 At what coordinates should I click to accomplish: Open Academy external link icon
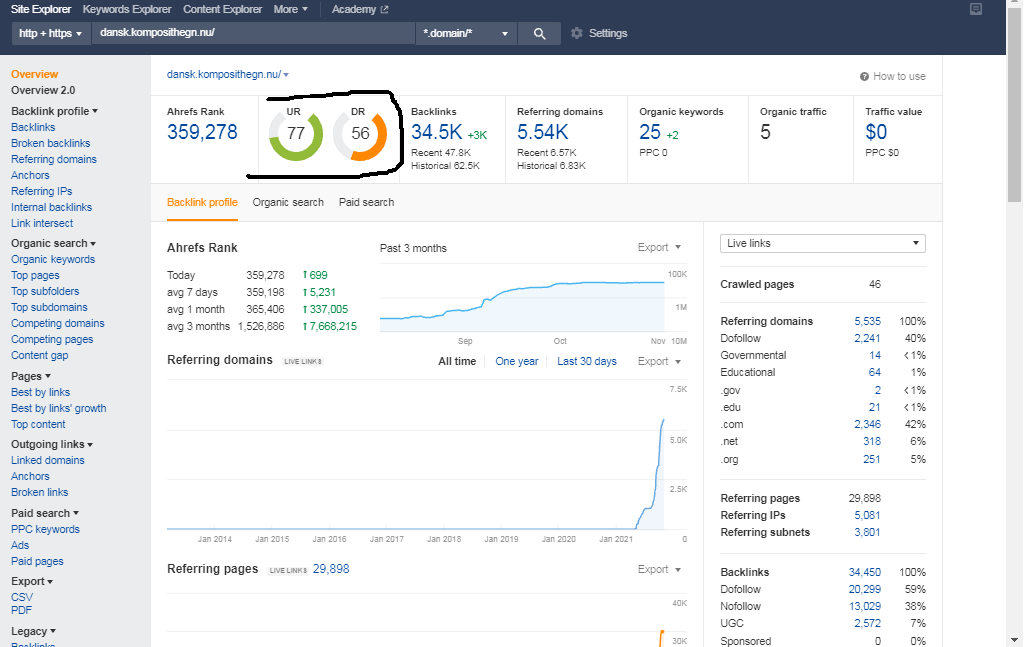[x=384, y=9]
